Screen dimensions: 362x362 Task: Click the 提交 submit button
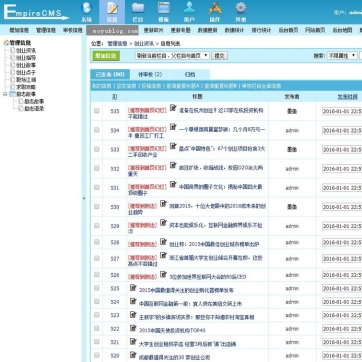click(x=220, y=56)
